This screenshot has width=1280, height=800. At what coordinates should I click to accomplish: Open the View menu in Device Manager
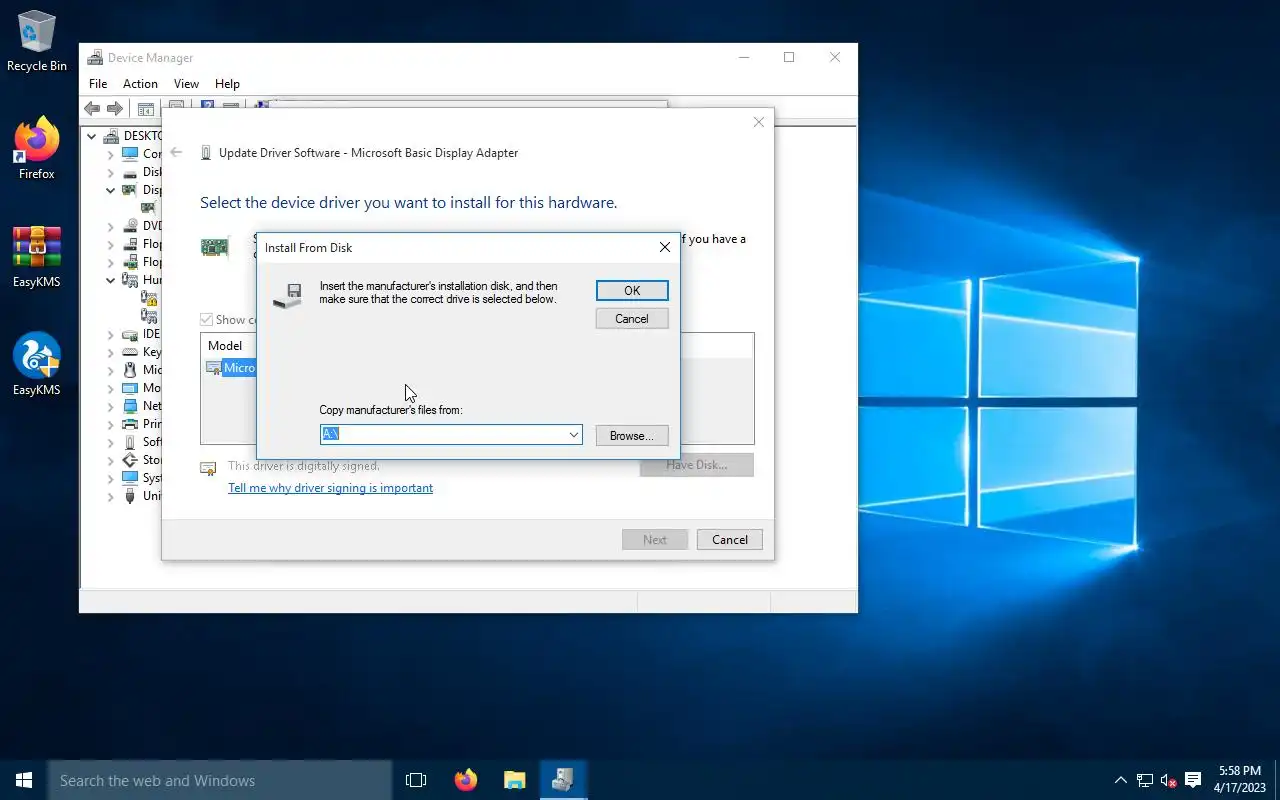[x=186, y=84]
